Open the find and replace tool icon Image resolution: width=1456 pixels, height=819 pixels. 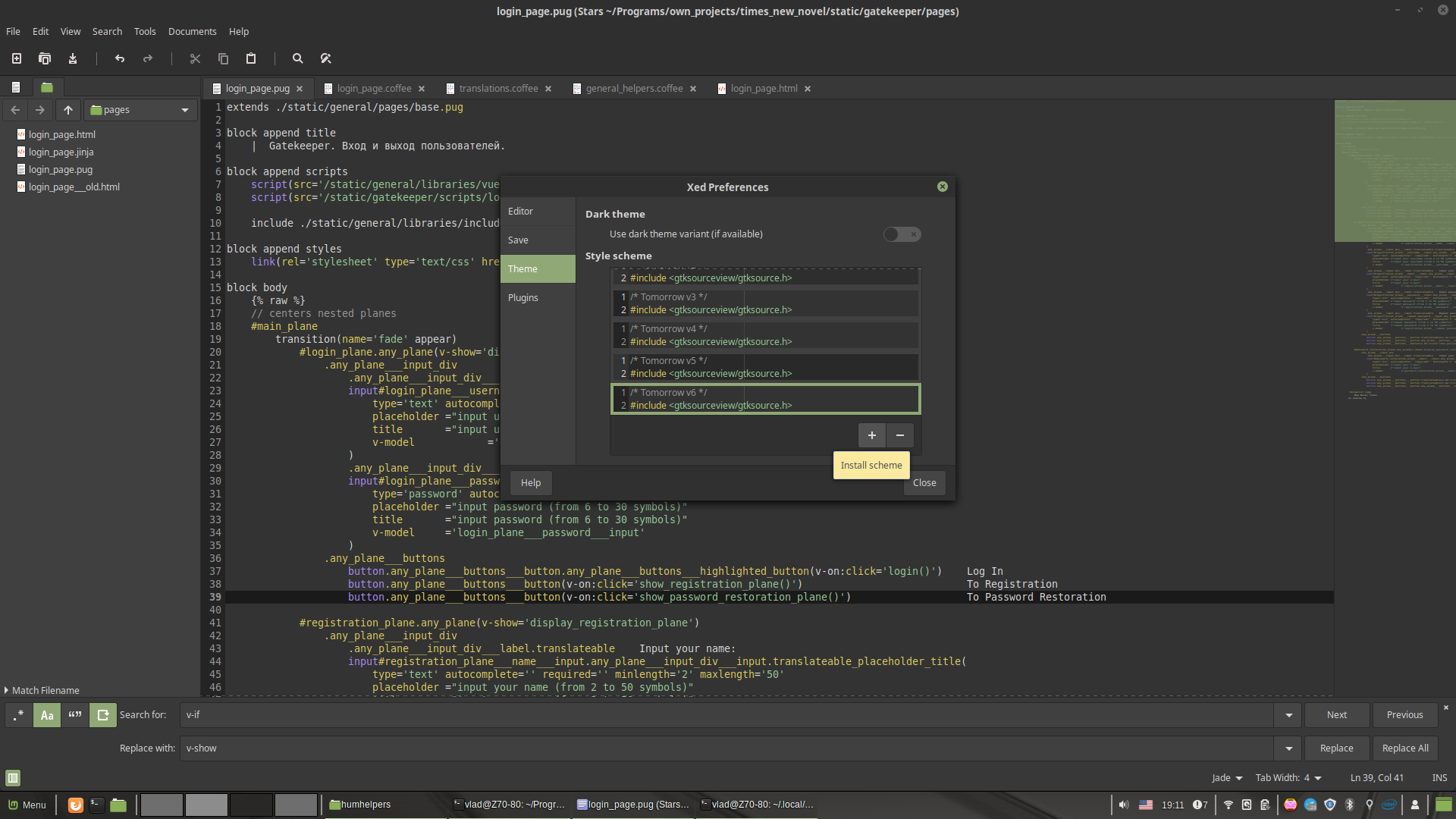click(326, 58)
